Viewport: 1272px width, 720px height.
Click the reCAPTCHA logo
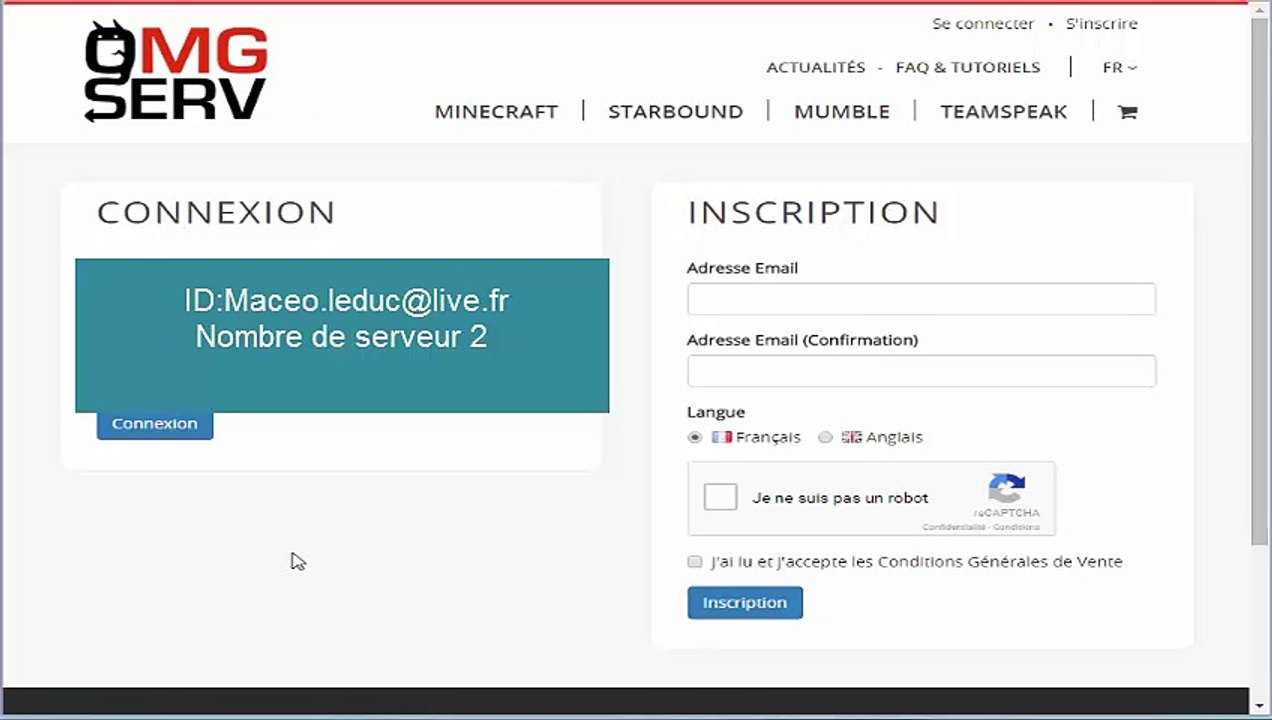(1006, 488)
